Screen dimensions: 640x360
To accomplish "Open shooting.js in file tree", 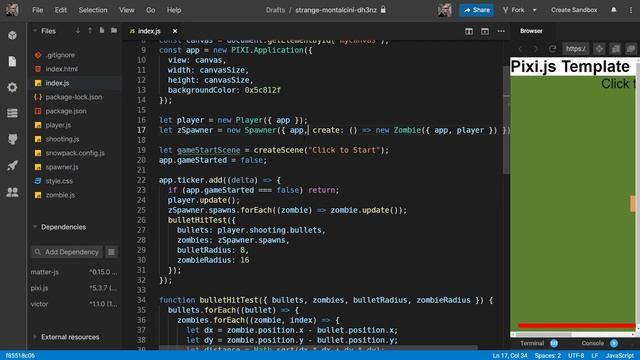I will coord(62,139).
